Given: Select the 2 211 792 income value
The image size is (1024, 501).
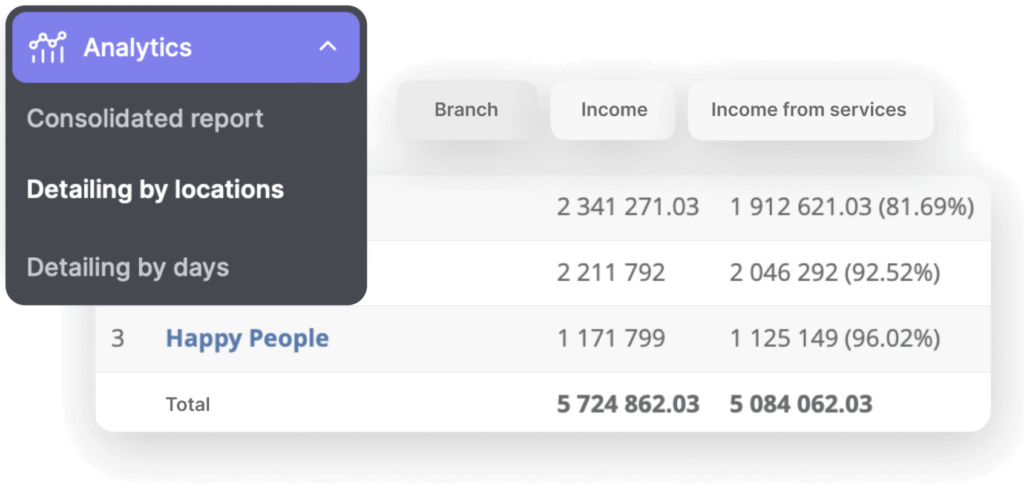Looking at the screenshot, I should 611,273.
